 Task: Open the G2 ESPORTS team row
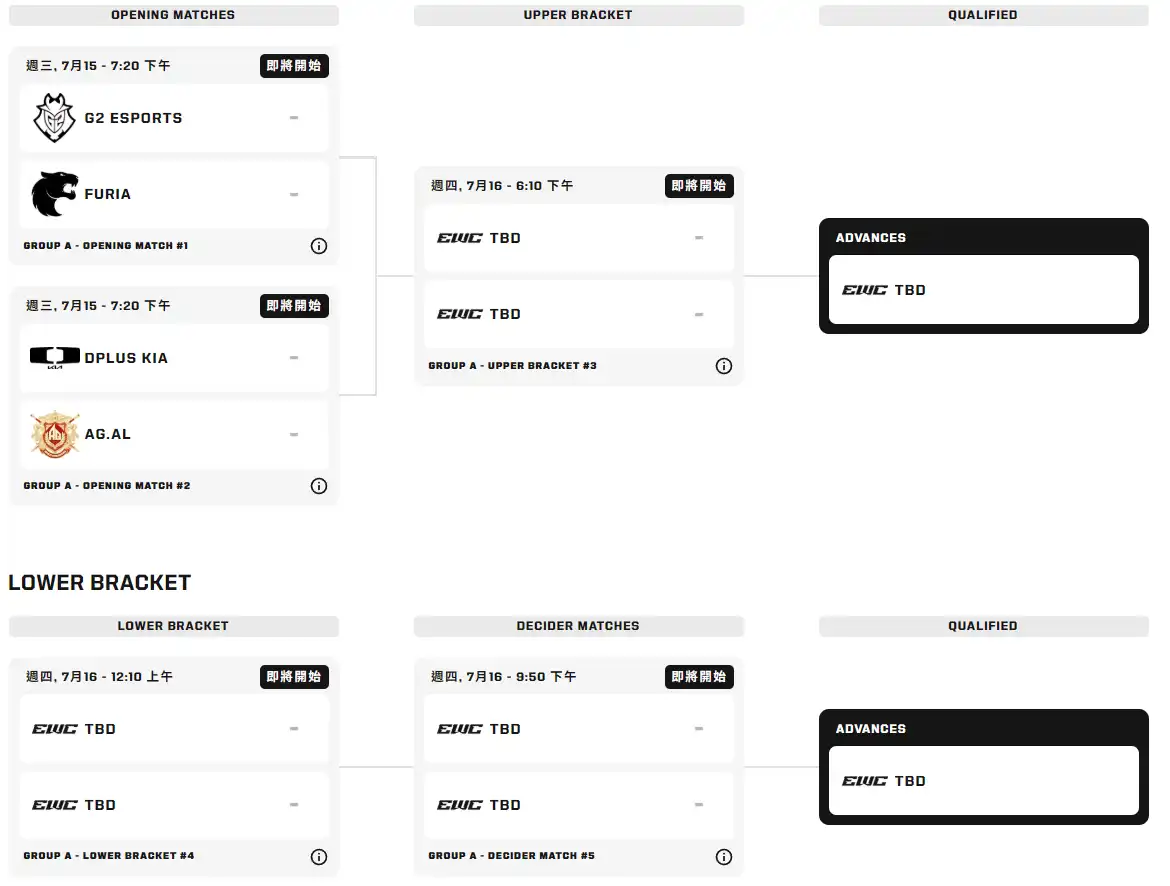coord(174,118)
